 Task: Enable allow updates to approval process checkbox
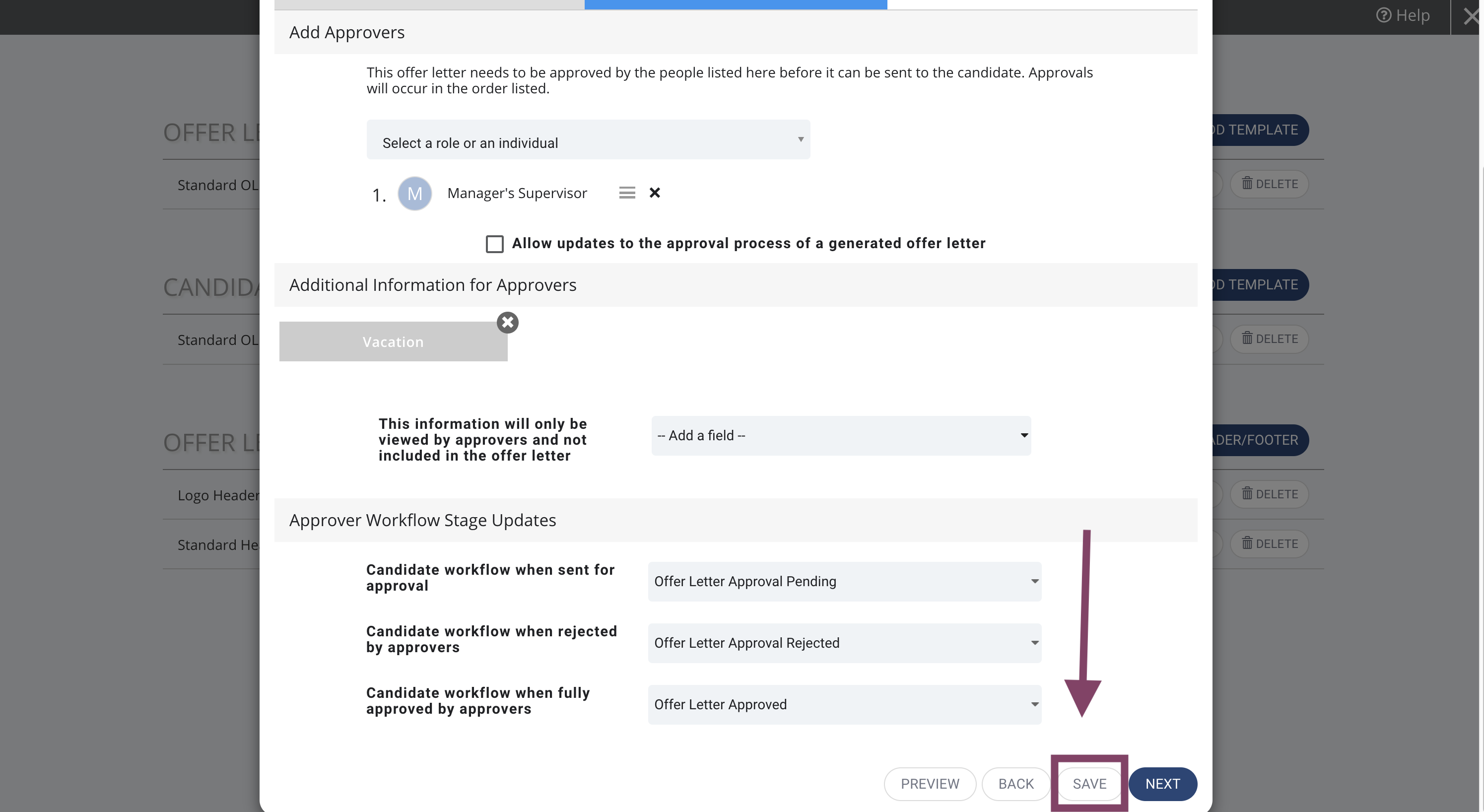494,244
